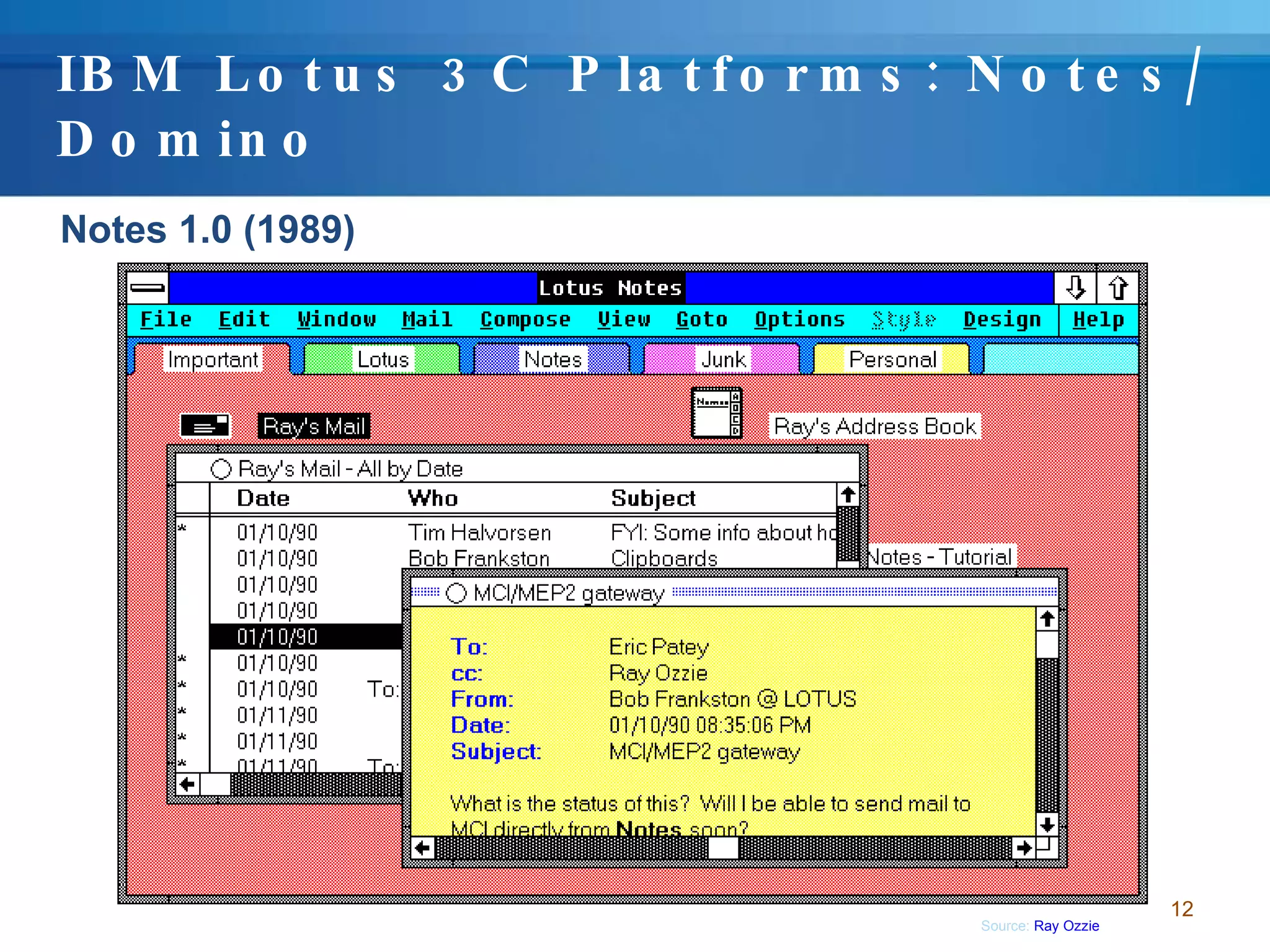Click the To: field value Eric Patey

(x=659, y=647)
